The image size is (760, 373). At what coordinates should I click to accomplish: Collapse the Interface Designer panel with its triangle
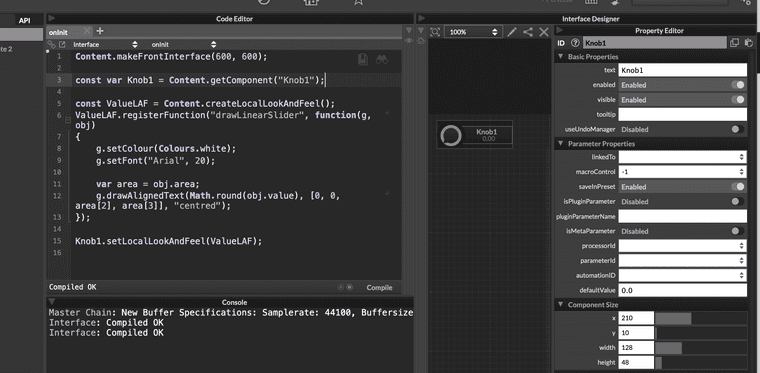[422, 18]
